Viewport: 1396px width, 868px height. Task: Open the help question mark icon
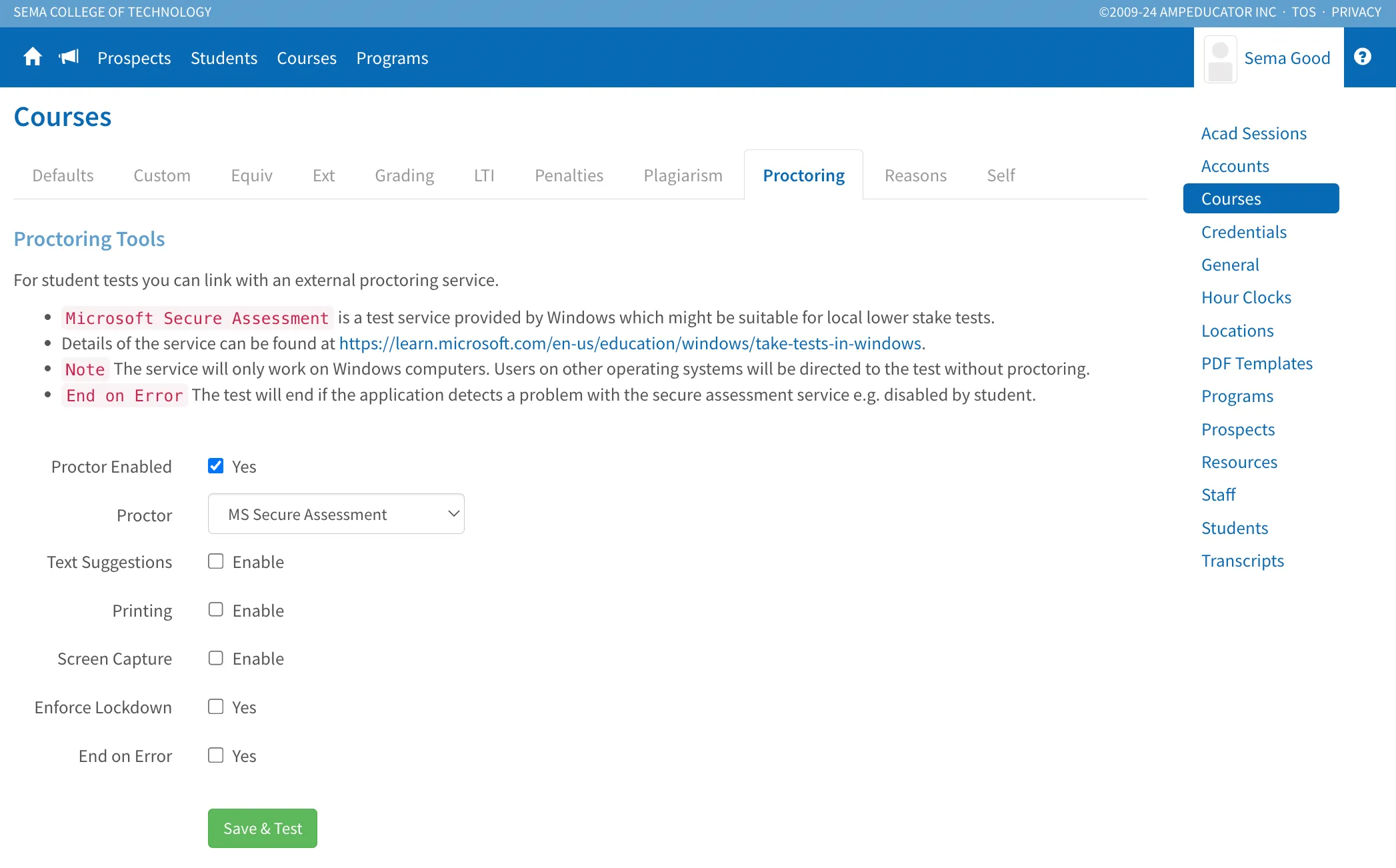point(1363,57)
